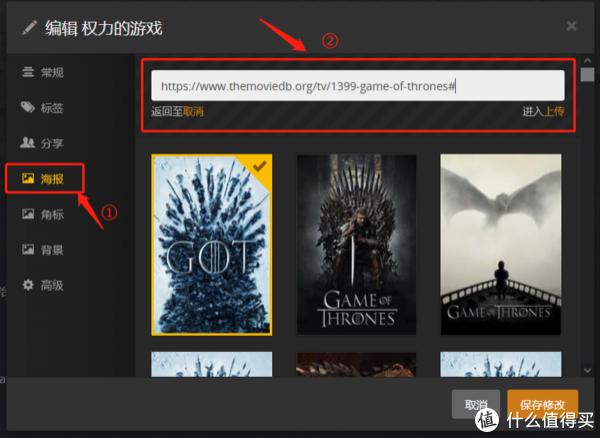Choose the Ned Stark throne poster
600x438 pixels.
point(356,244)
